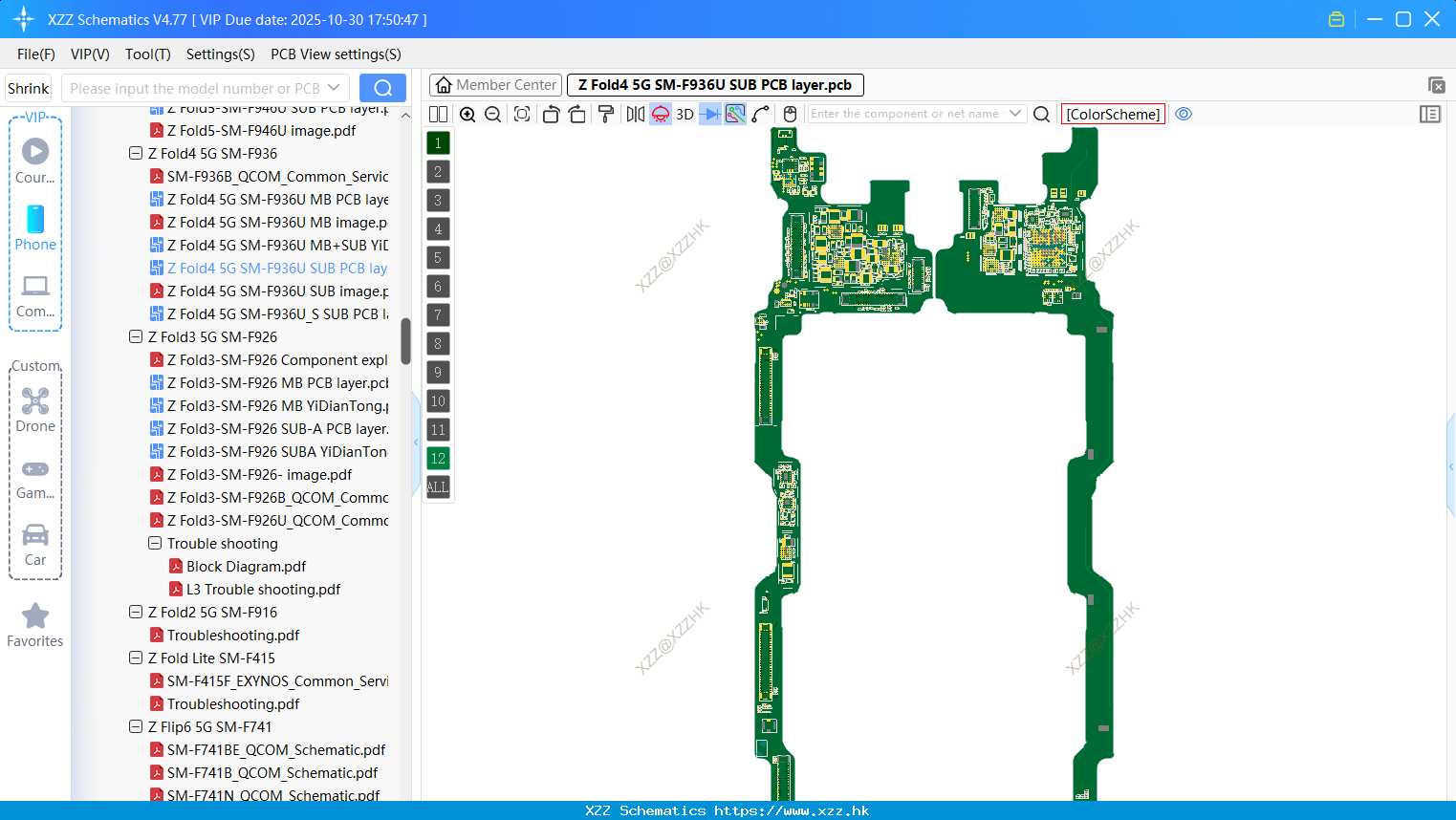
Task: Collapse Z Fold3 5G SM-F926 folder
Action: point(136,336)
